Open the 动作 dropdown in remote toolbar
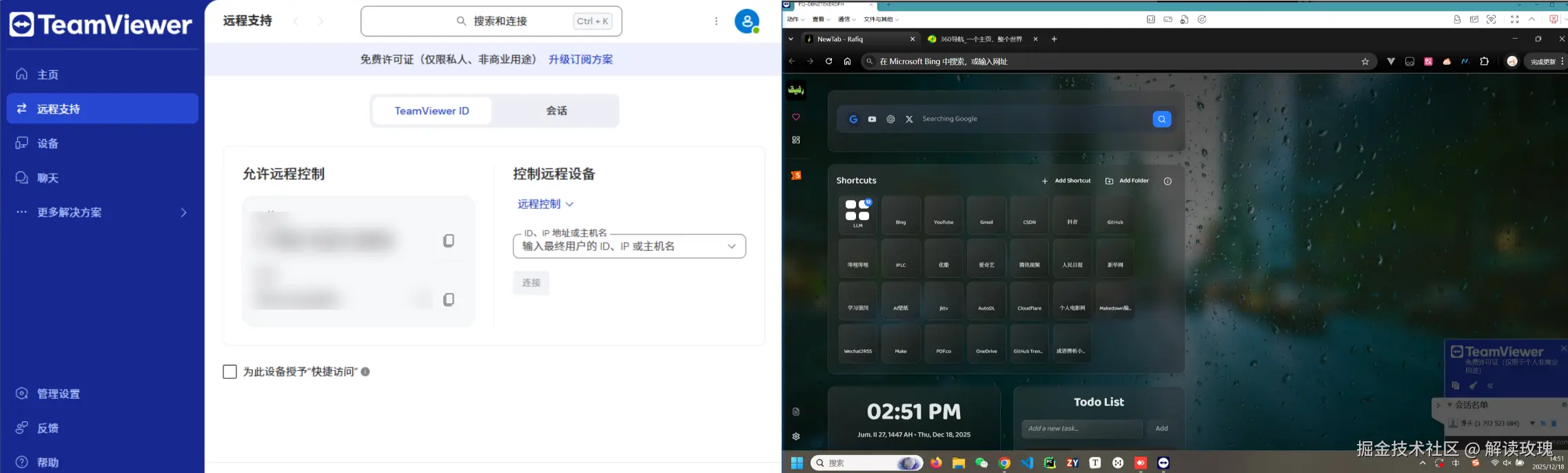 (x=795, y=19)
